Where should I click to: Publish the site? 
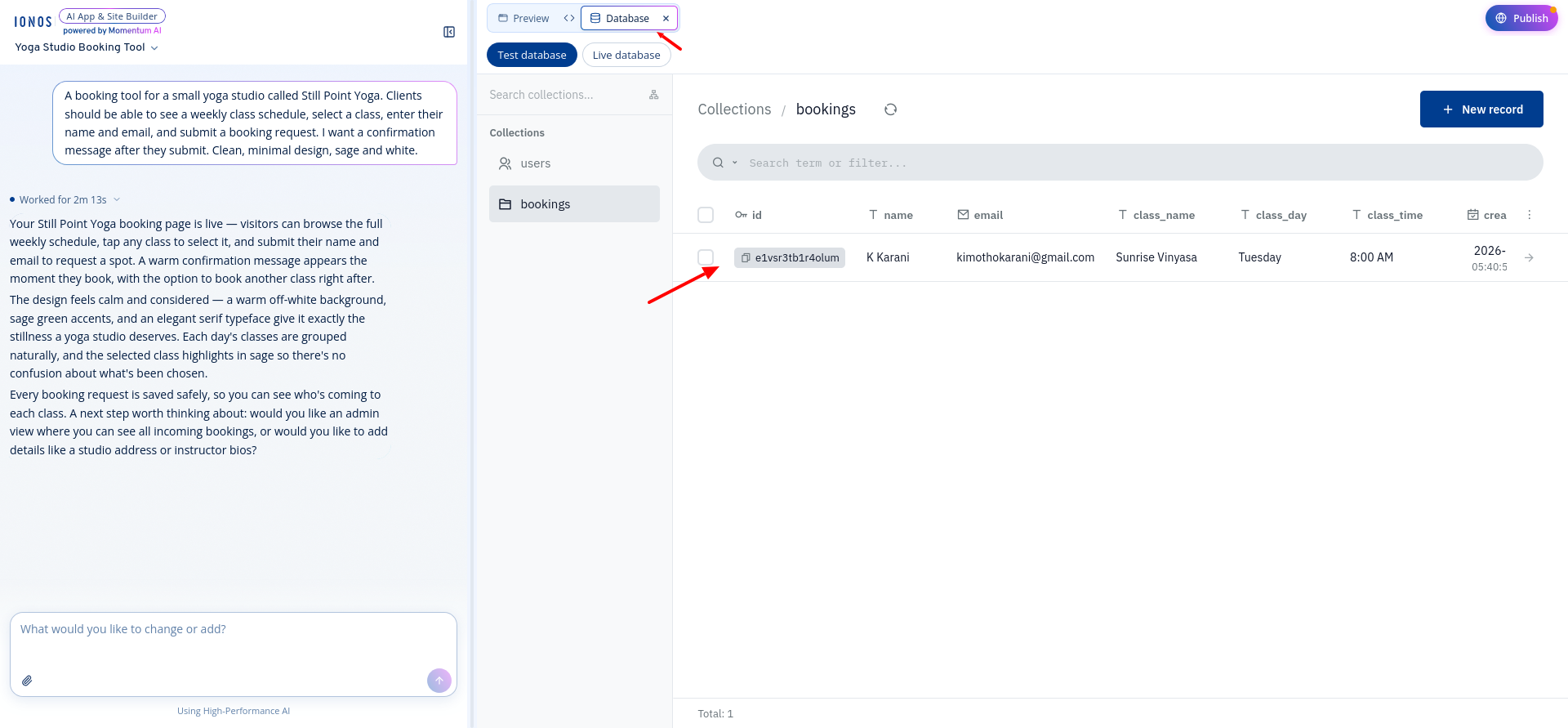[x=1521, y=18]
